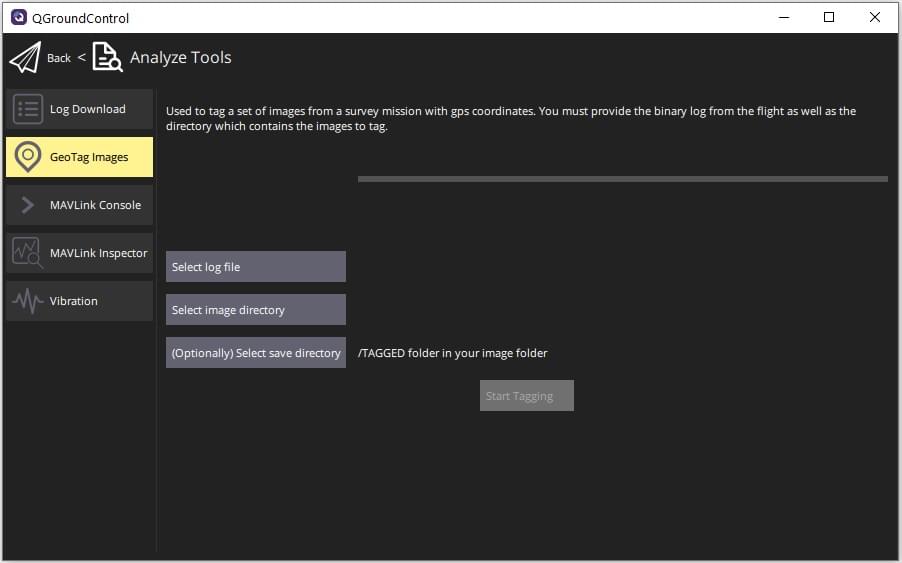This screenshot has width=902, height=563.
Task: Show the Vibration analysis page
Action: 74,301
